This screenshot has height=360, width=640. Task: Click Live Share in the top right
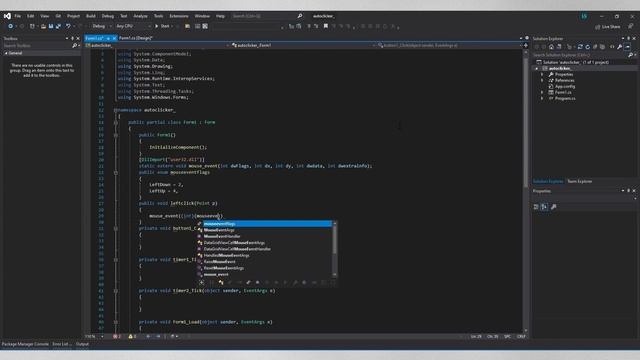pos(608,27)
